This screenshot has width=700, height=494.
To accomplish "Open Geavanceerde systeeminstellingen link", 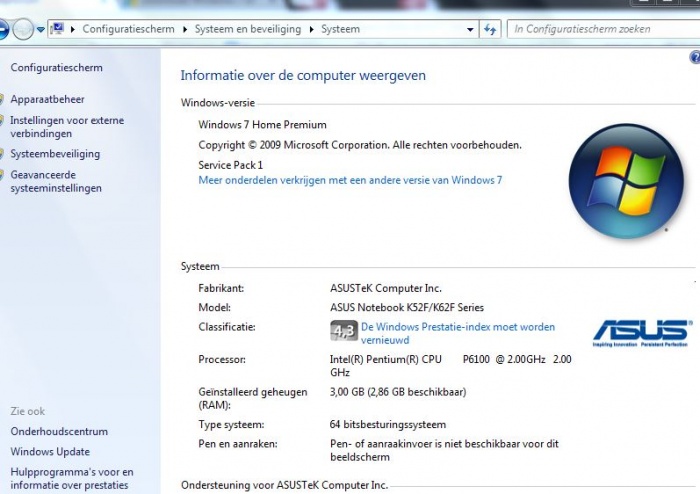I will click(56, 181).
